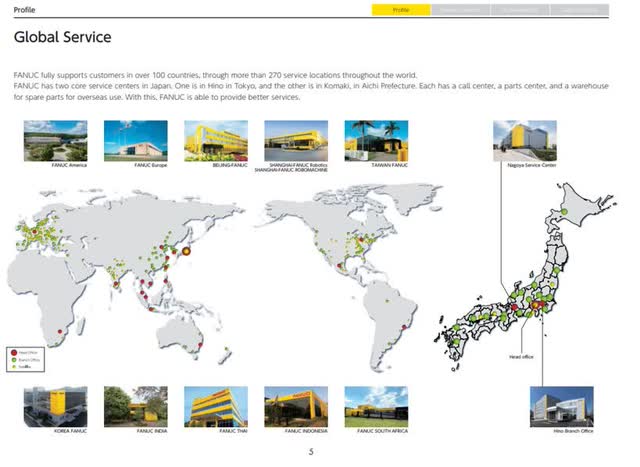
Task: Select the yellow Profile tab
Action: (x=401, y=10)
